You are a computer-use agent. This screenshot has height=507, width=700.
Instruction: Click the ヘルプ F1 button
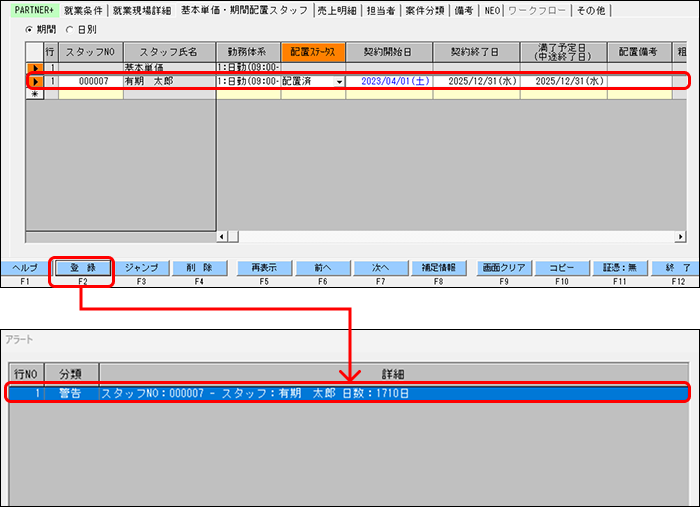pyautogui.click(x=25, y=268)
